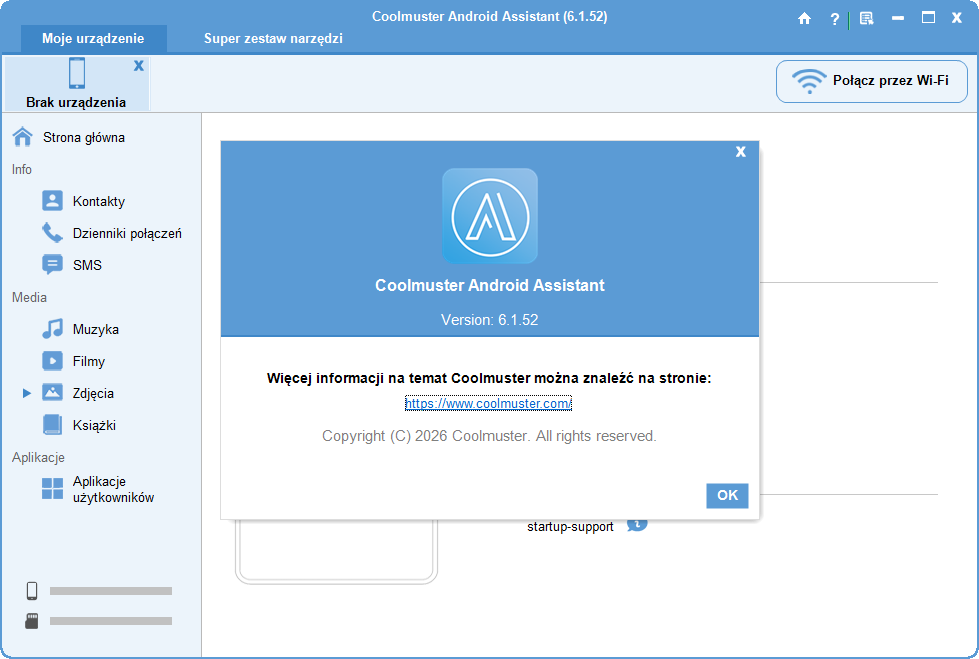The image size is (979, 659).
Task: Open Zdjęcia section
Action: (x=93, y=394)
